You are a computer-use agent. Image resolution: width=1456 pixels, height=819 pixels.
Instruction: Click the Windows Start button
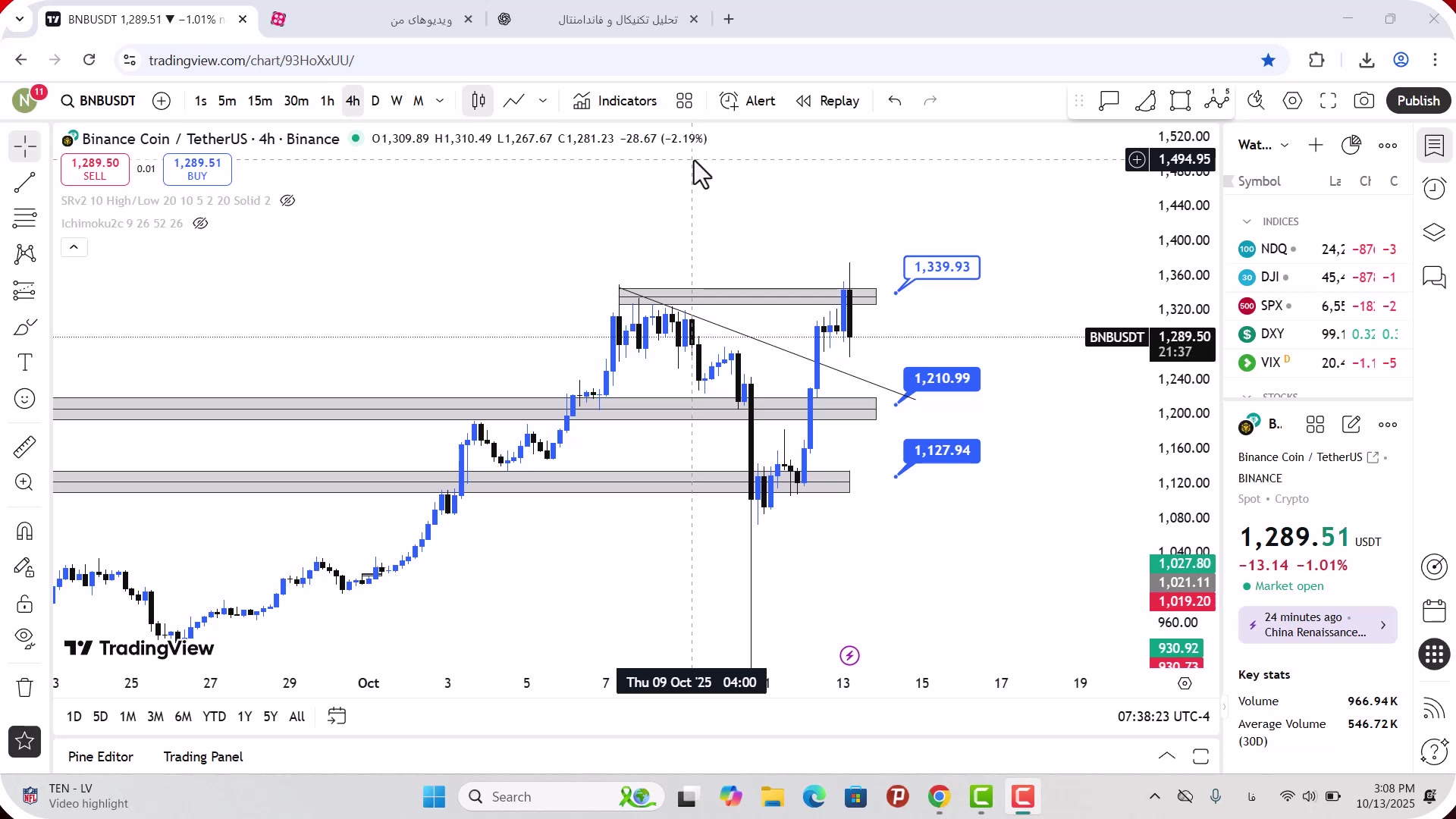[x=435, y=797]
